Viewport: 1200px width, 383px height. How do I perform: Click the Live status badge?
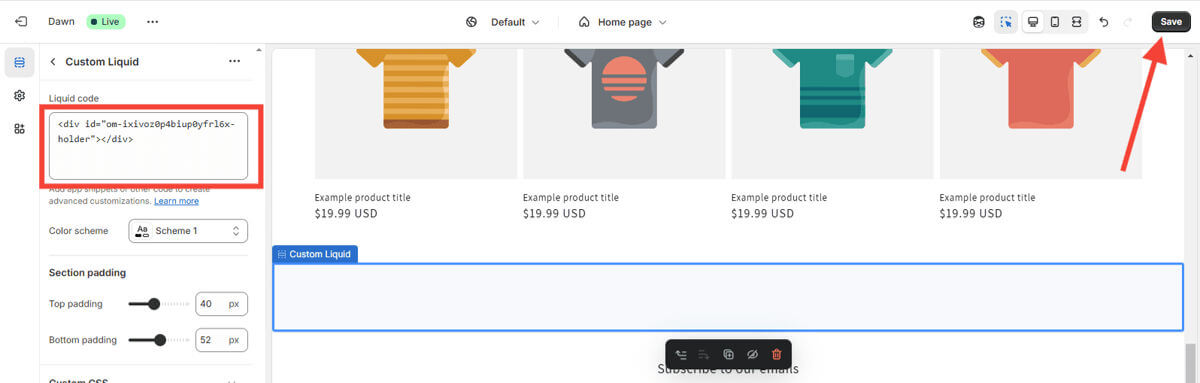tap(106, 21)
